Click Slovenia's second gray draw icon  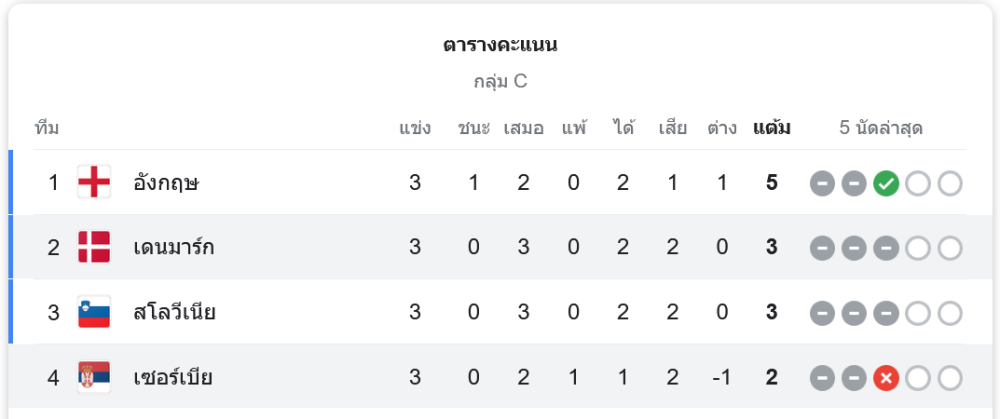pos(853,313)
